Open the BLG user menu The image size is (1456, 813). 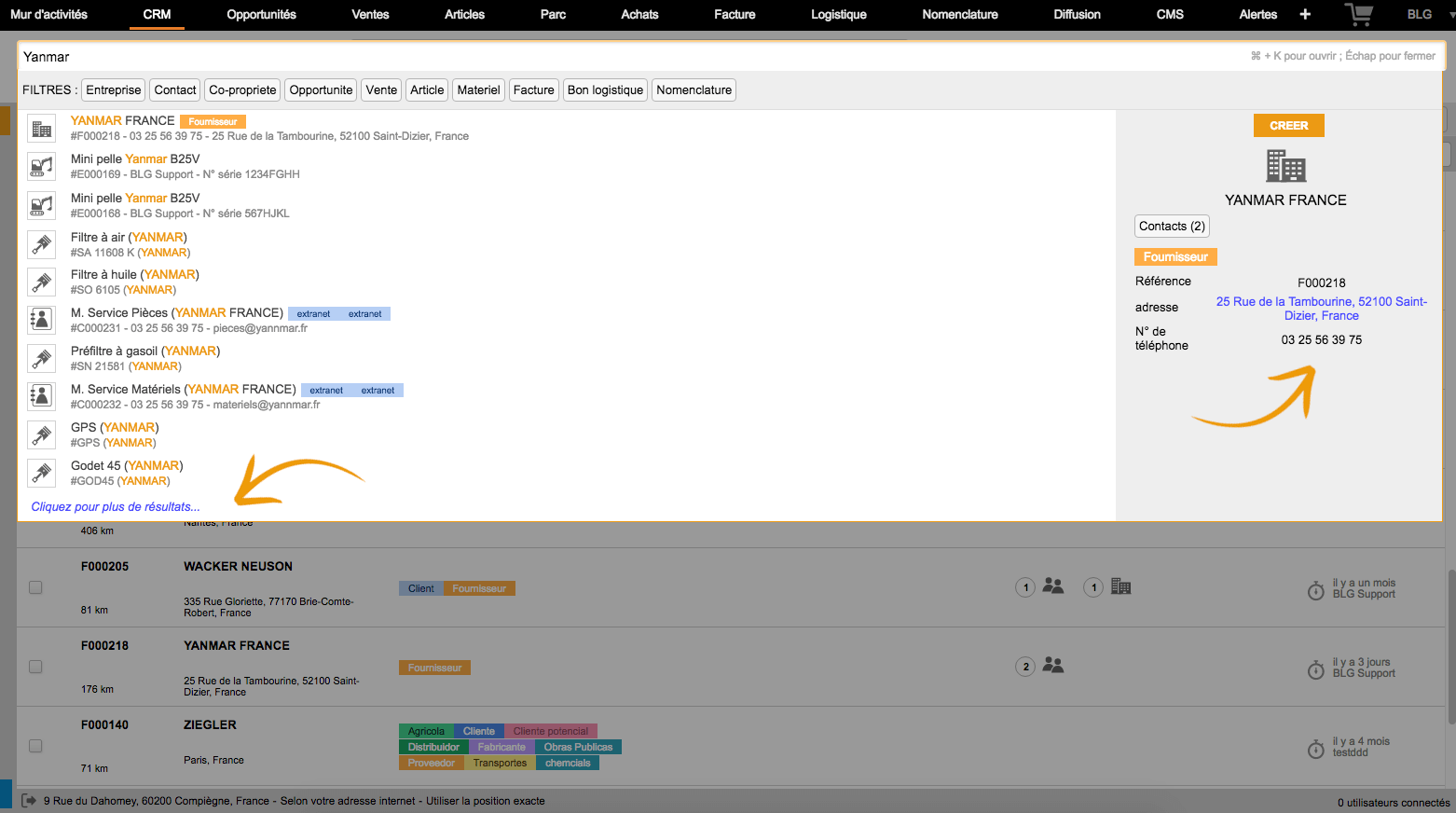click(x=1420, y=14)
